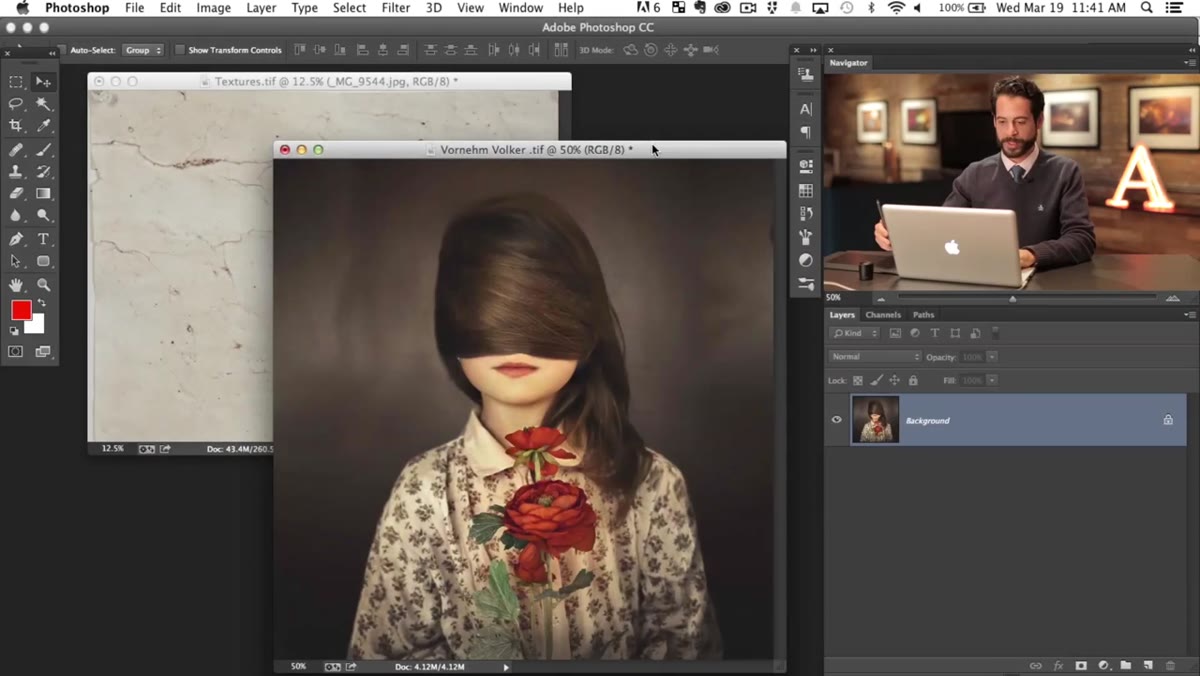Toggle the Auto-Select checkbox
Screen dimensions: 1200x676
[62, 50]
